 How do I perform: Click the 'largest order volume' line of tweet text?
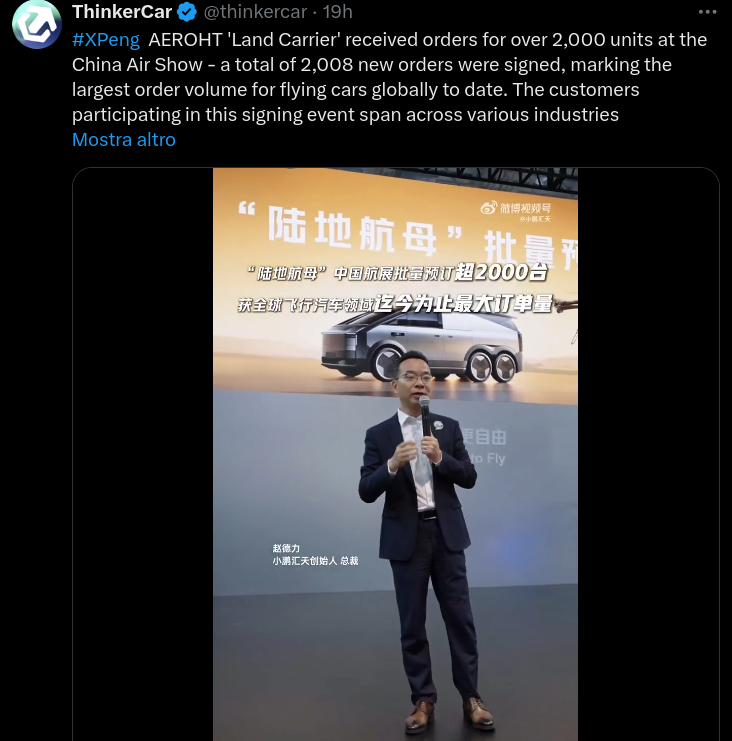pos(355,90)
